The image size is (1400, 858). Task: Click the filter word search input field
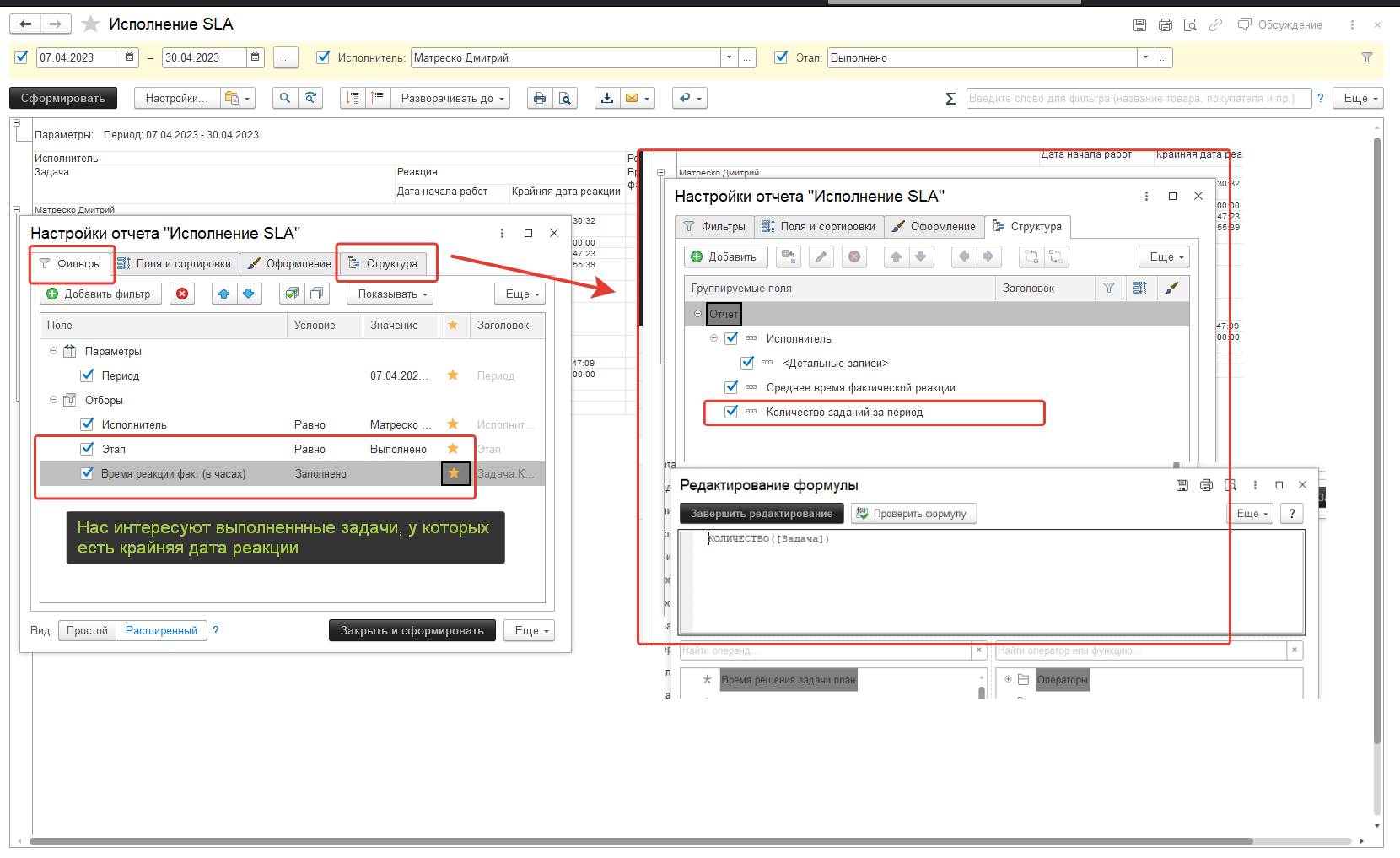pos(1138,99)
